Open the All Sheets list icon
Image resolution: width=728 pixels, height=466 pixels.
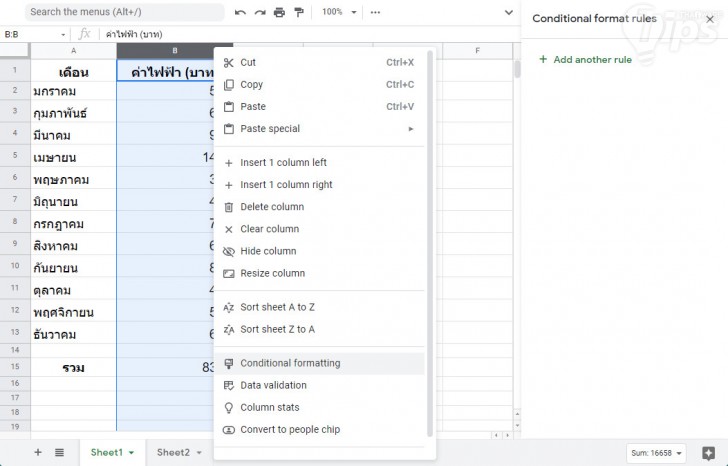point(59,453)
